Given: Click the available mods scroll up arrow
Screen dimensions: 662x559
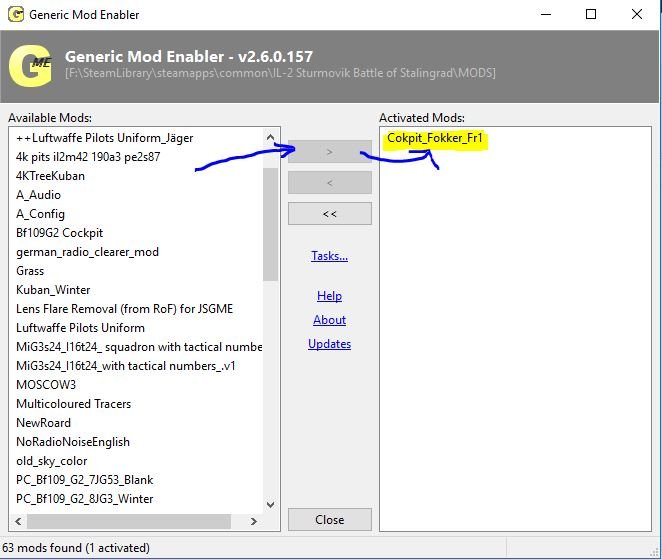Looking at the screenshot, I should coord(271,138).
